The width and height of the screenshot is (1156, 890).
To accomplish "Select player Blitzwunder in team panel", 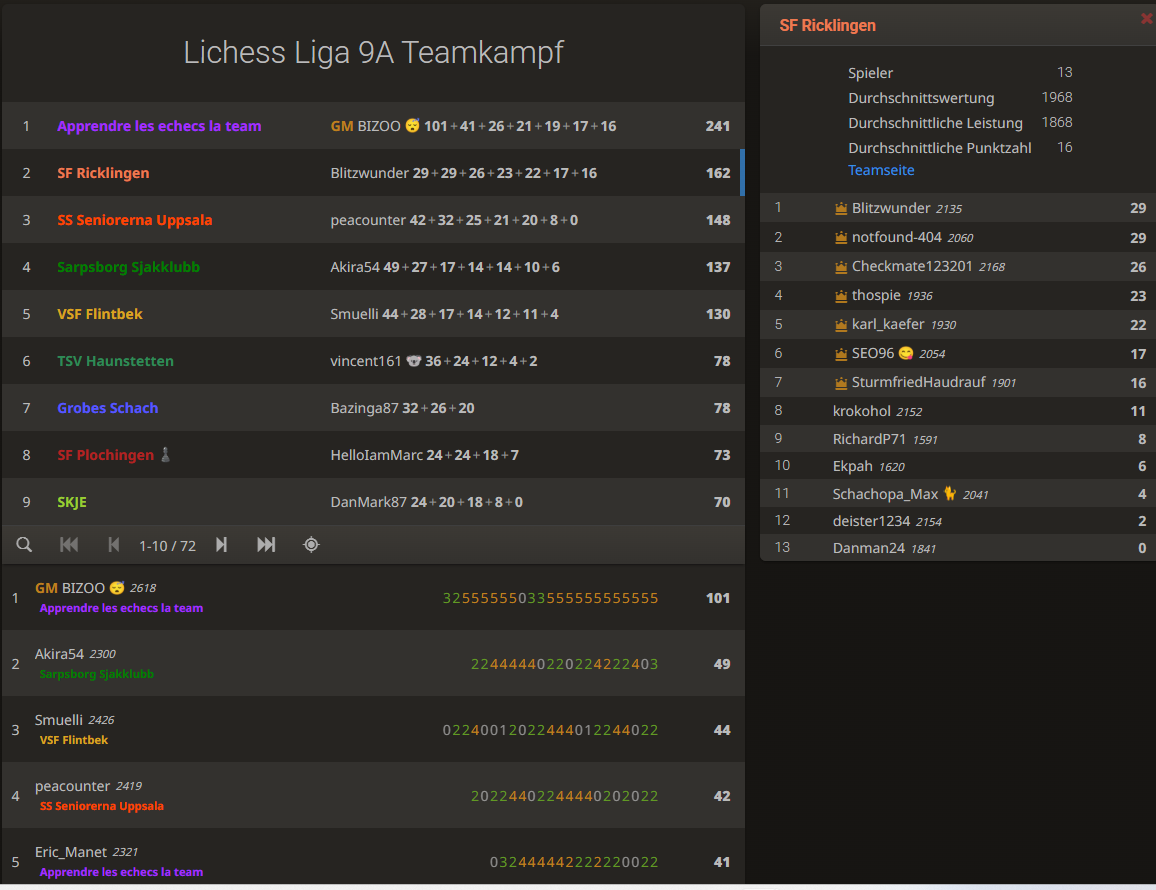I will tap(958, 208).
